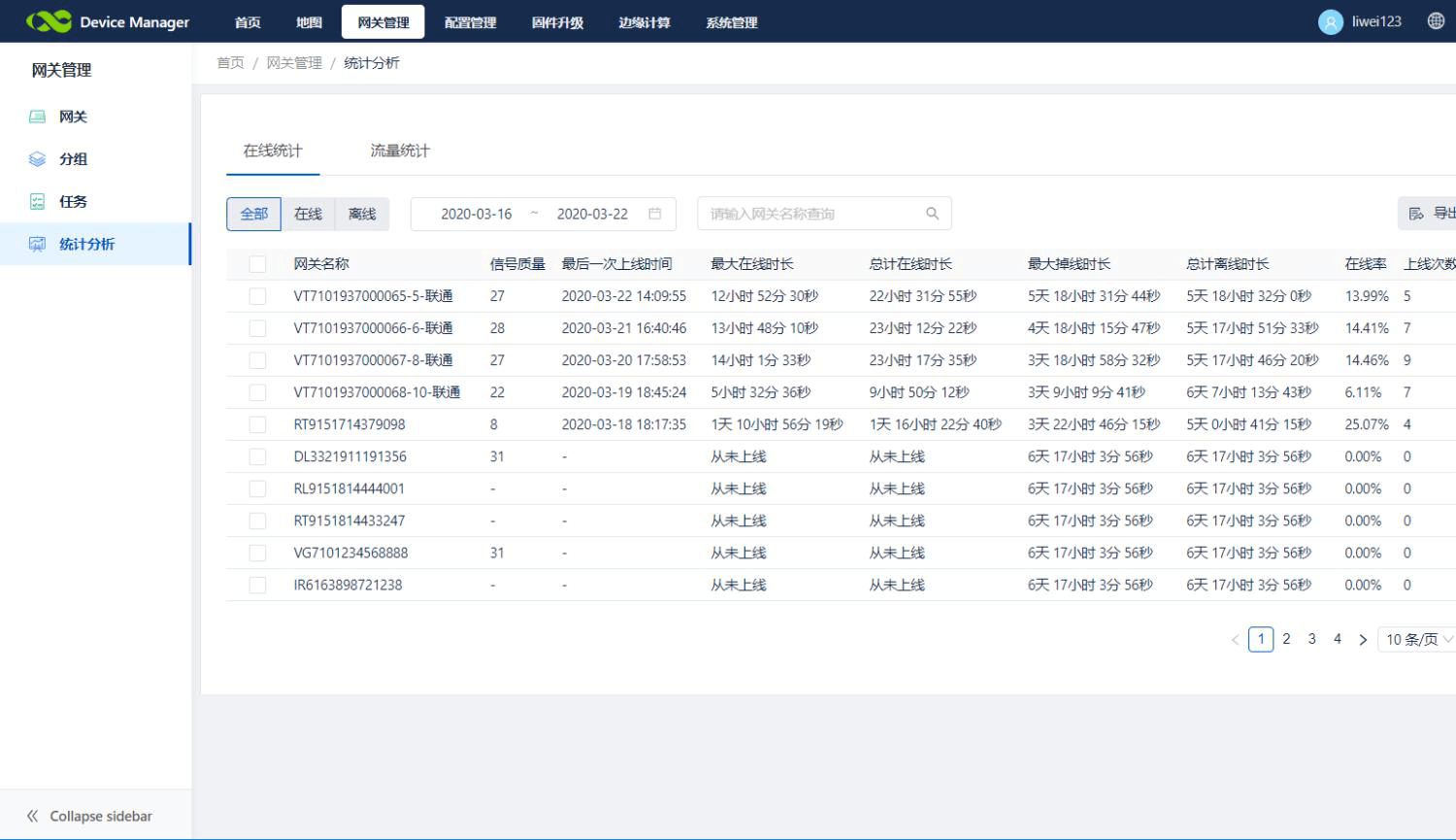
Task: Toggle the select-all header checkbox
Action: click(x=257, y=264)
